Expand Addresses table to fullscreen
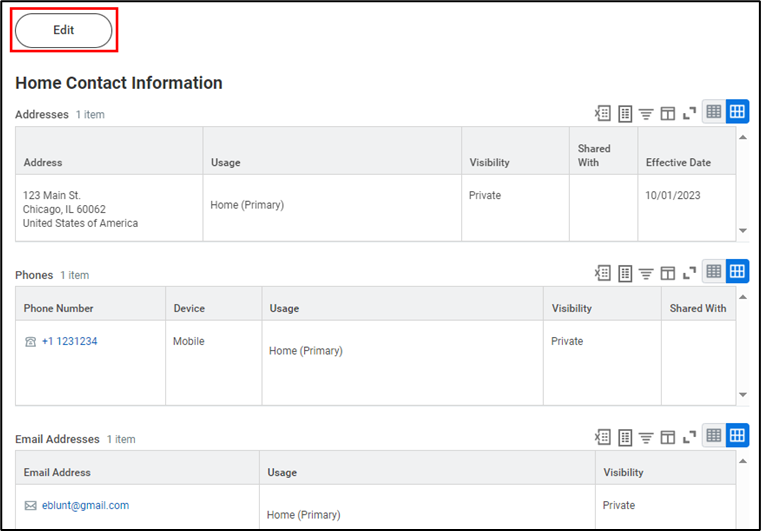 tap(689, 113)
